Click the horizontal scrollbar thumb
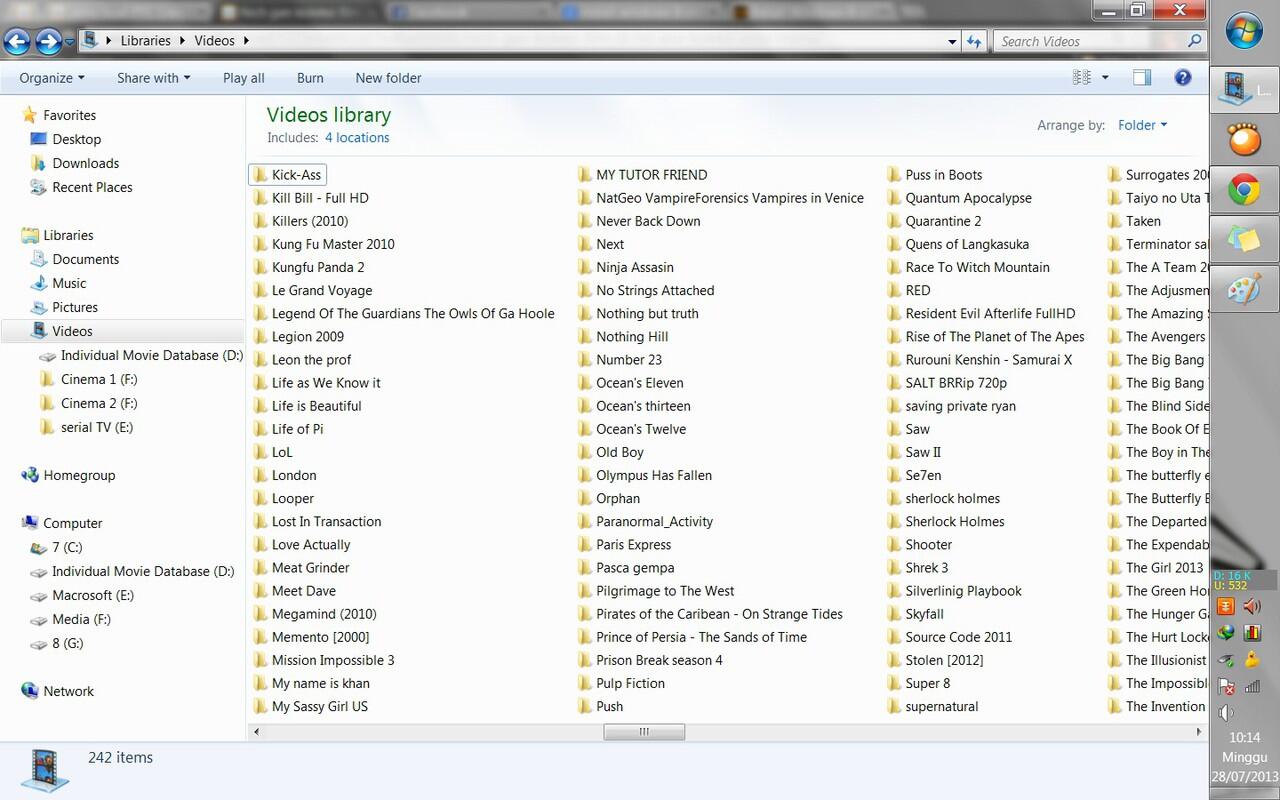The height and width of the screenshot is (800, 1280). pos(644,732)
